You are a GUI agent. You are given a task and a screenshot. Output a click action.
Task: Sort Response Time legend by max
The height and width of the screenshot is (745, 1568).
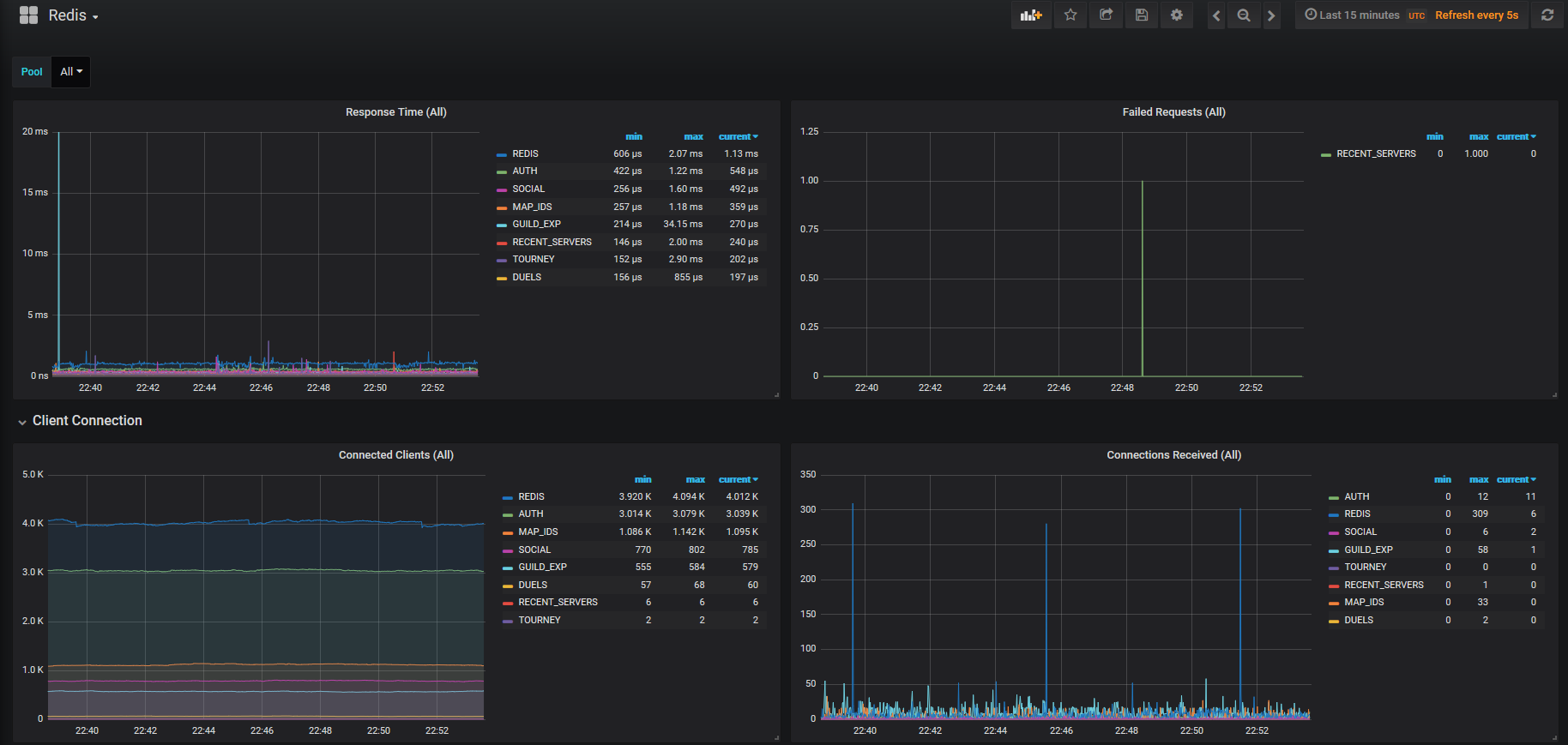(693, 137)
